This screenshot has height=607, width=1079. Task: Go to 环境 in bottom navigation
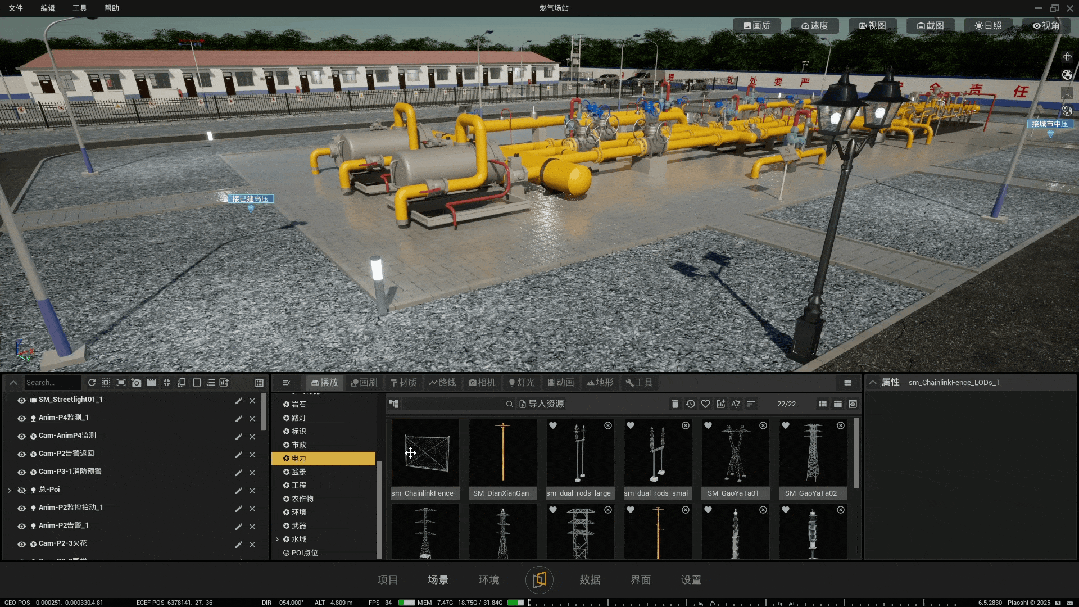489,580
